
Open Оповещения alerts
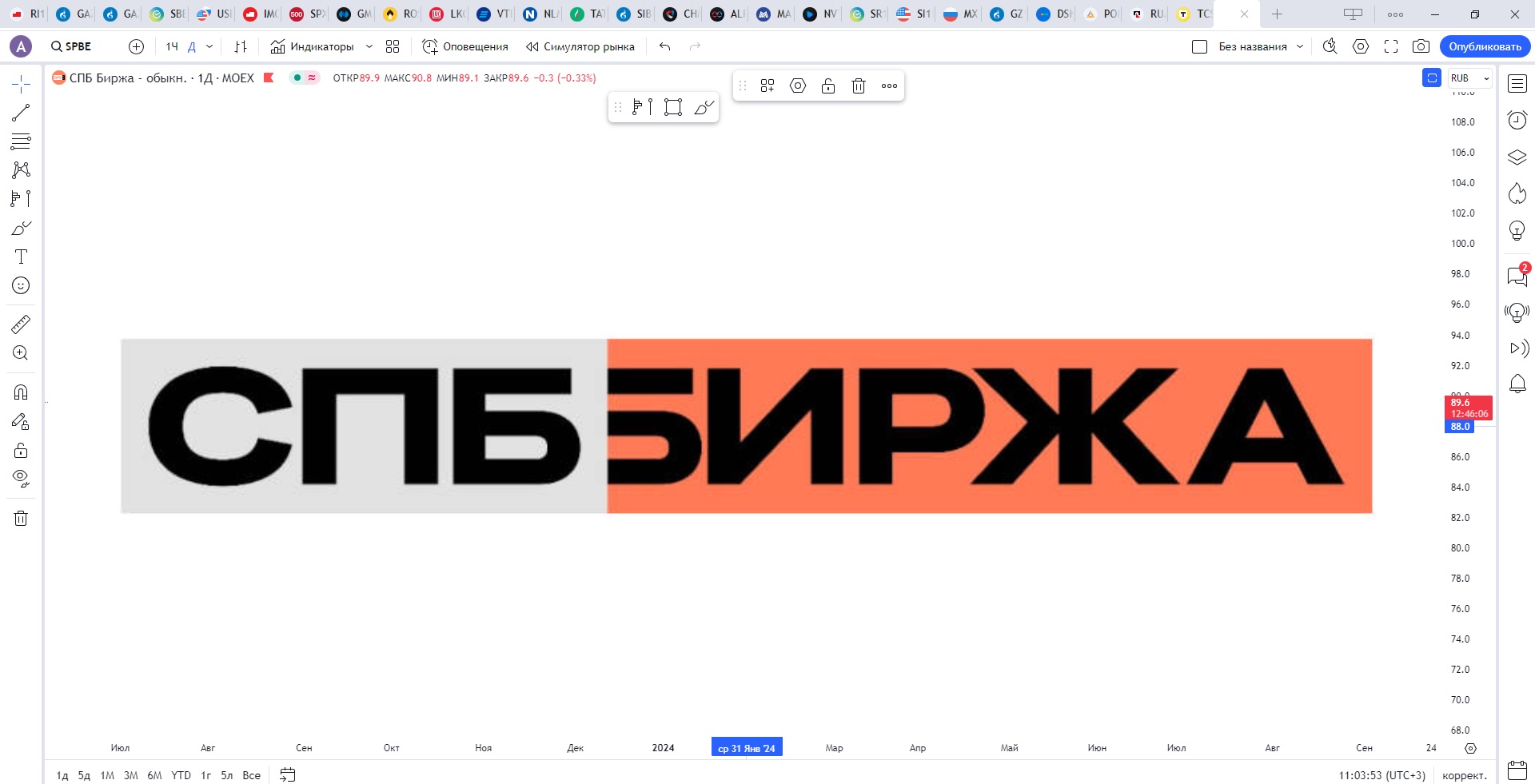pyautogui.click(x=465, y=46)
